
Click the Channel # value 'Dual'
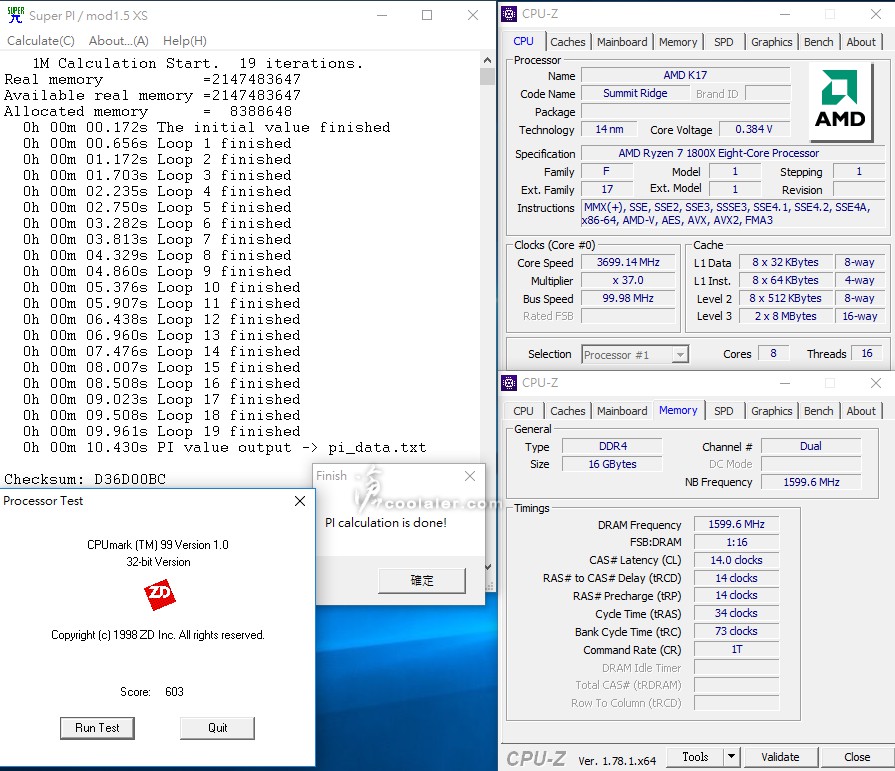[811, 446]
